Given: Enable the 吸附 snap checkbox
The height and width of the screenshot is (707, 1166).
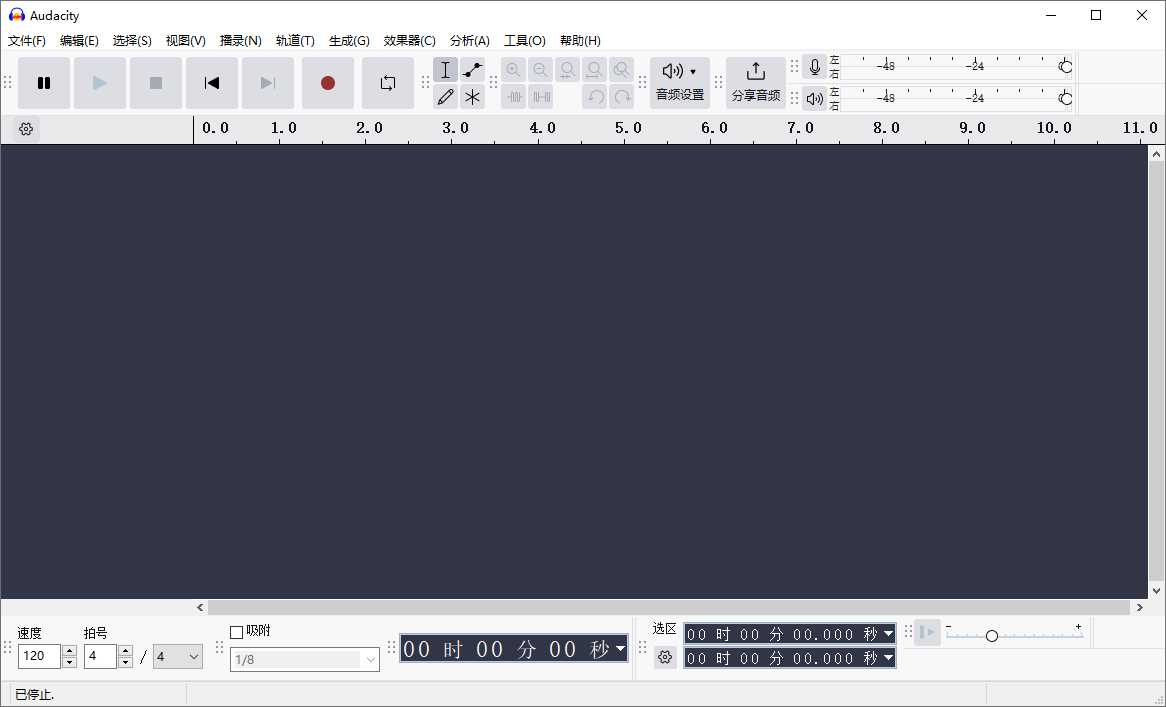Looking at the screenshot, I should [237, 631].
